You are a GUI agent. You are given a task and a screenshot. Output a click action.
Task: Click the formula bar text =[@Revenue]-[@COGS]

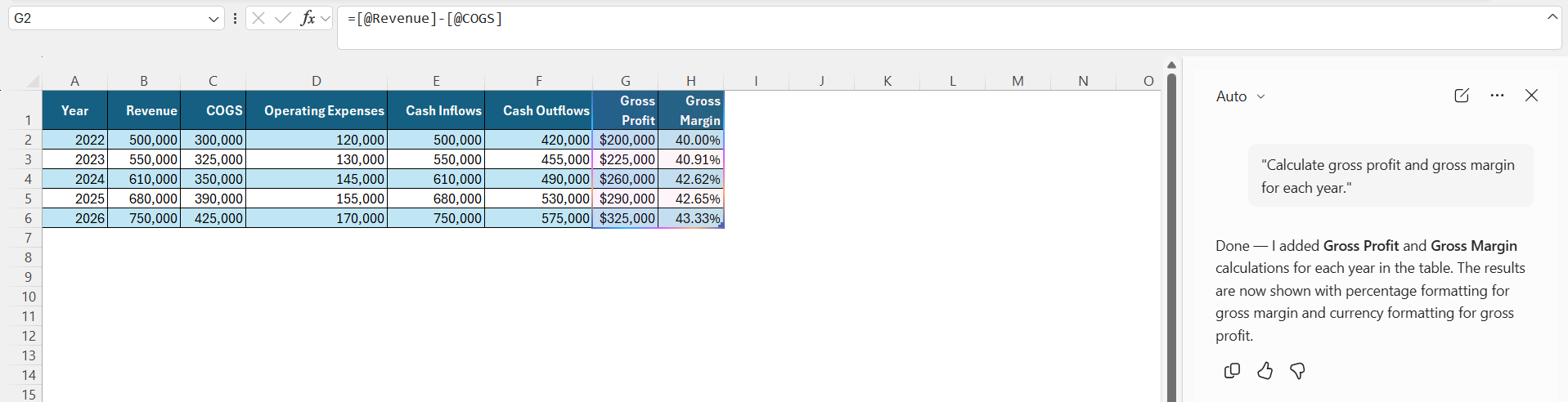click(x=425, y=18)
